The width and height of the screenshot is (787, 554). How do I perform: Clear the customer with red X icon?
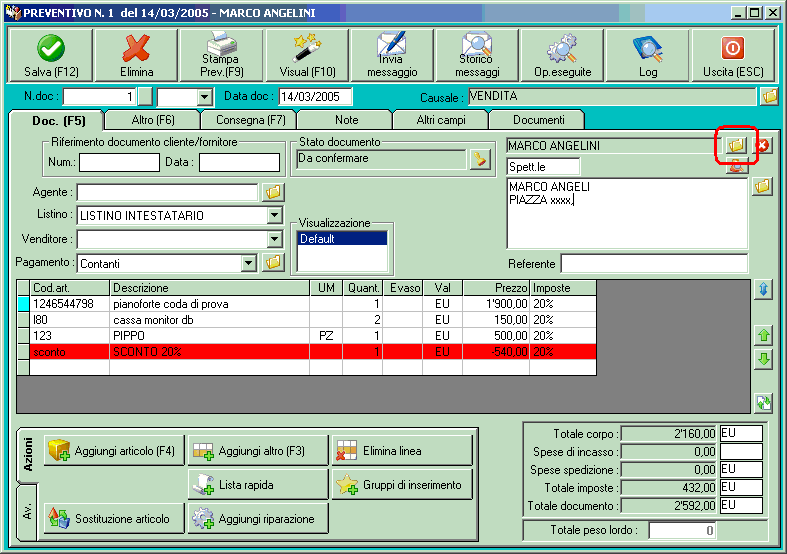[762, 146]
